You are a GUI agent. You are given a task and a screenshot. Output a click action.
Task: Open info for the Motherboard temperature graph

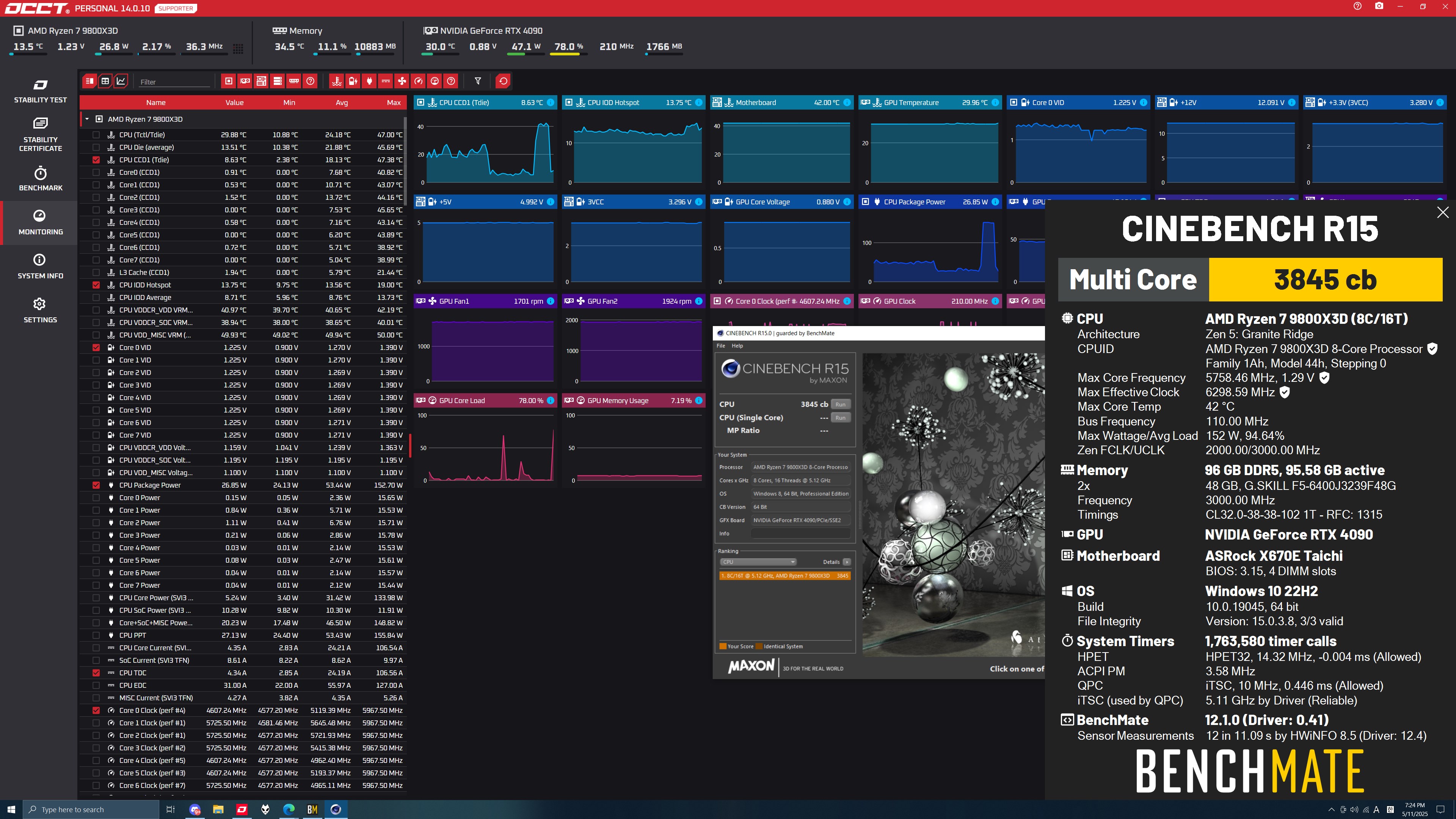(847, 102)
